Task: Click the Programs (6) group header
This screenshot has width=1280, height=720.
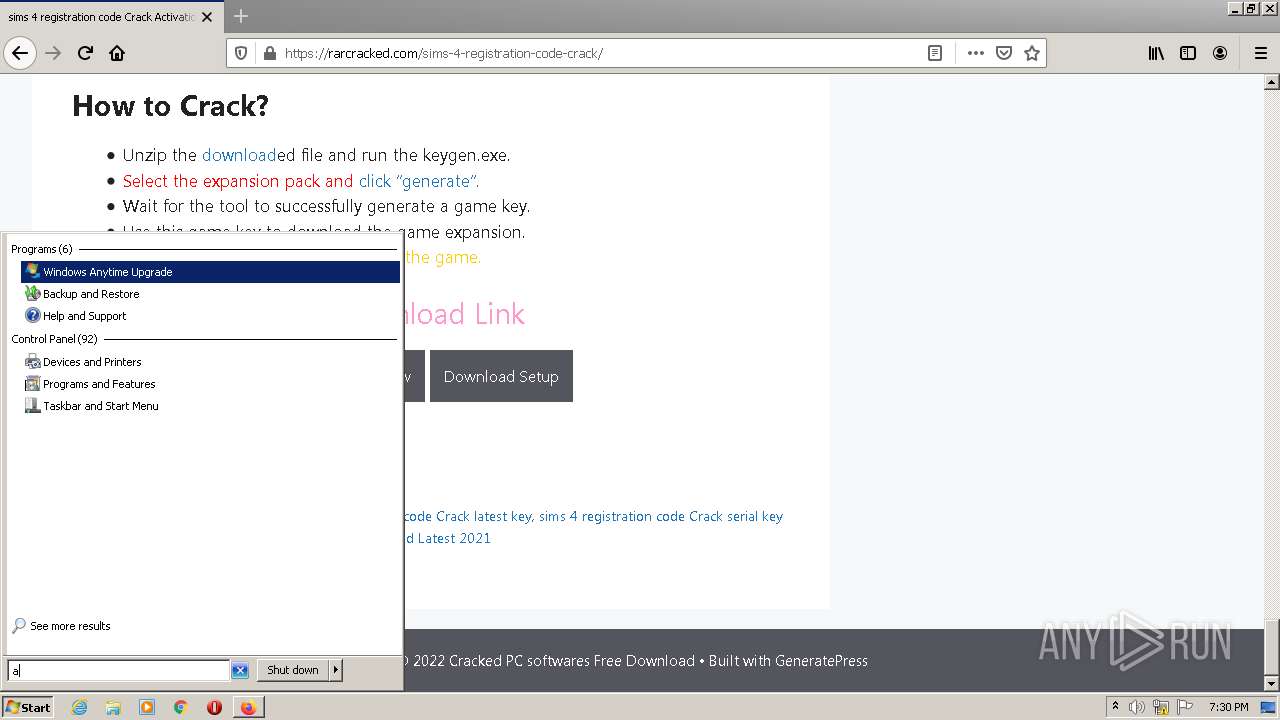Action: [42, 249]
